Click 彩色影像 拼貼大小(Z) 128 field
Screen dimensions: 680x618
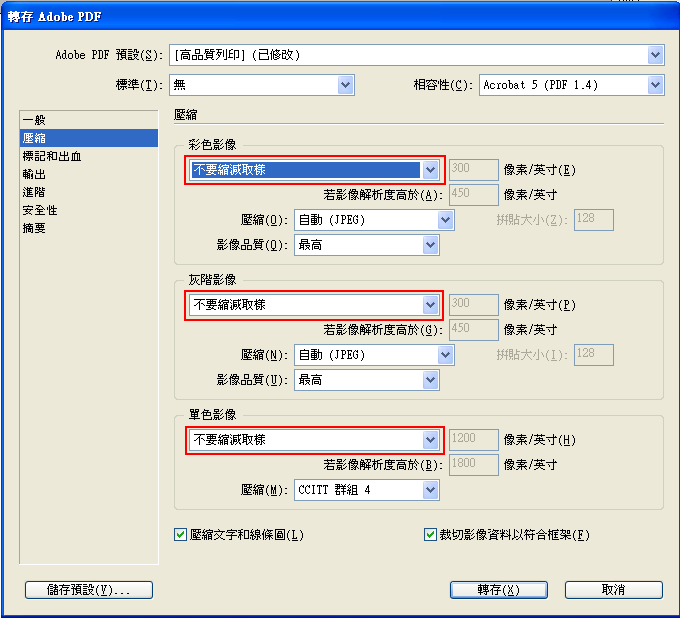pyautogui.click(x=594, y=220)
